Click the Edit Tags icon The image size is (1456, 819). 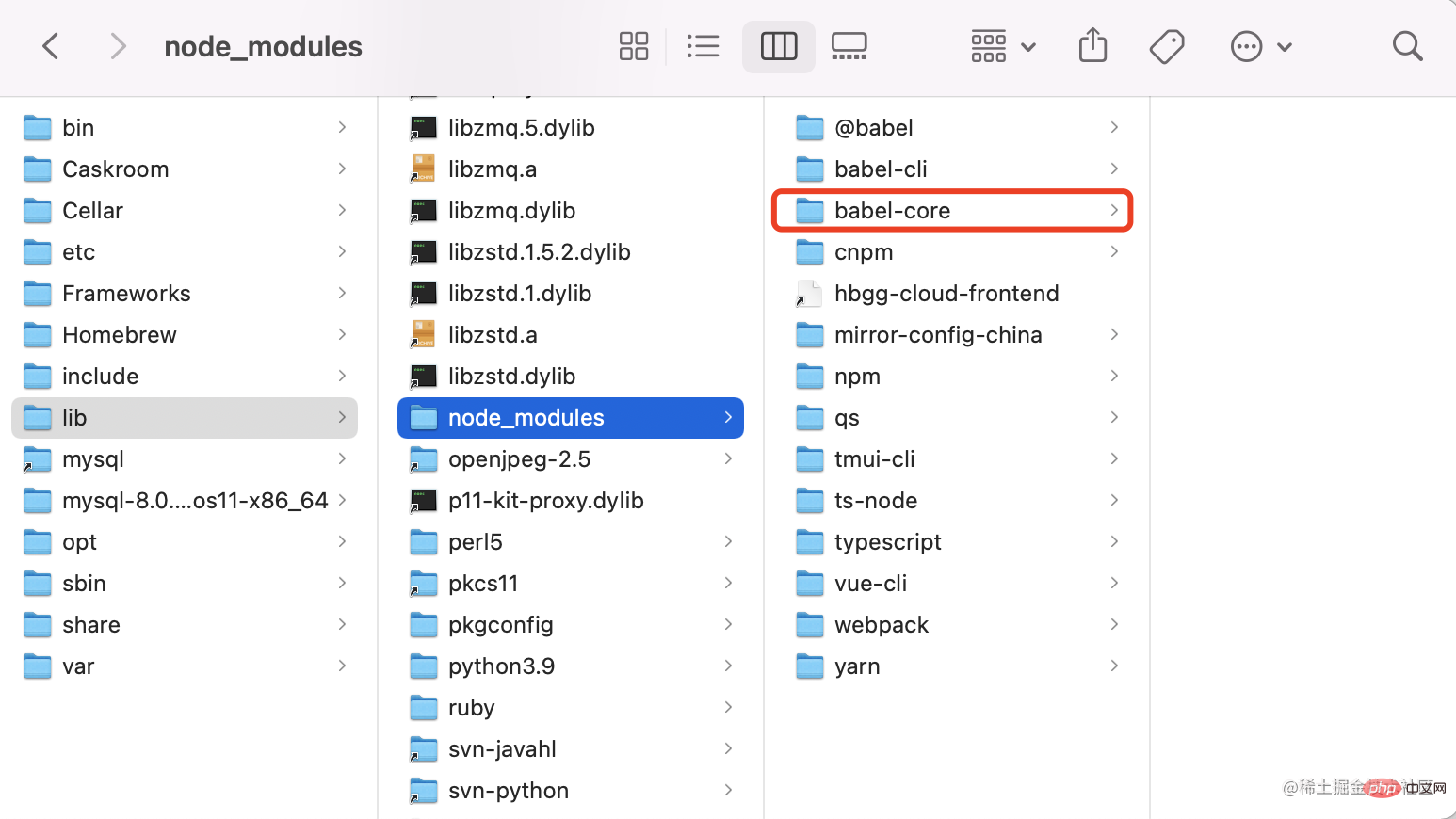[1167, 46]
